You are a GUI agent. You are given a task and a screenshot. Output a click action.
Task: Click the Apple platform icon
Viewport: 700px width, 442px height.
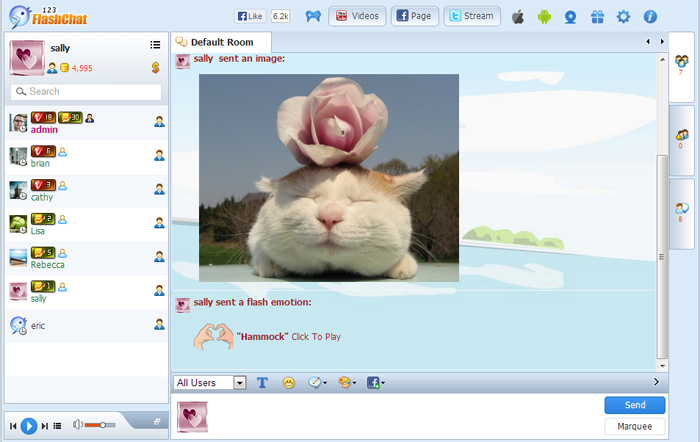coord(518,17)
